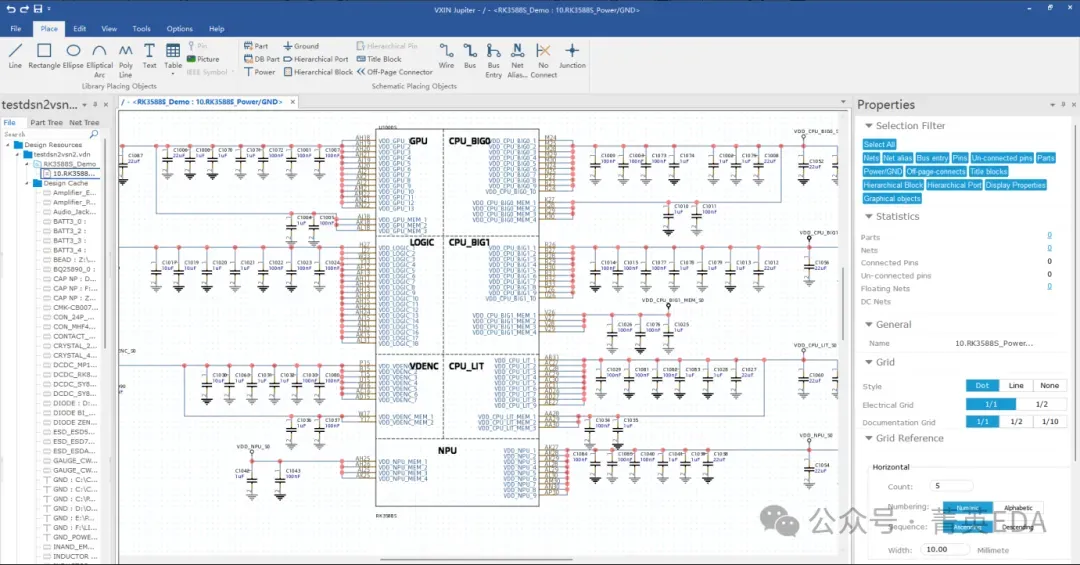This screenshot has width=1080, height=565.
Task: Select the Bus tool
Action: tap(470, 56)
